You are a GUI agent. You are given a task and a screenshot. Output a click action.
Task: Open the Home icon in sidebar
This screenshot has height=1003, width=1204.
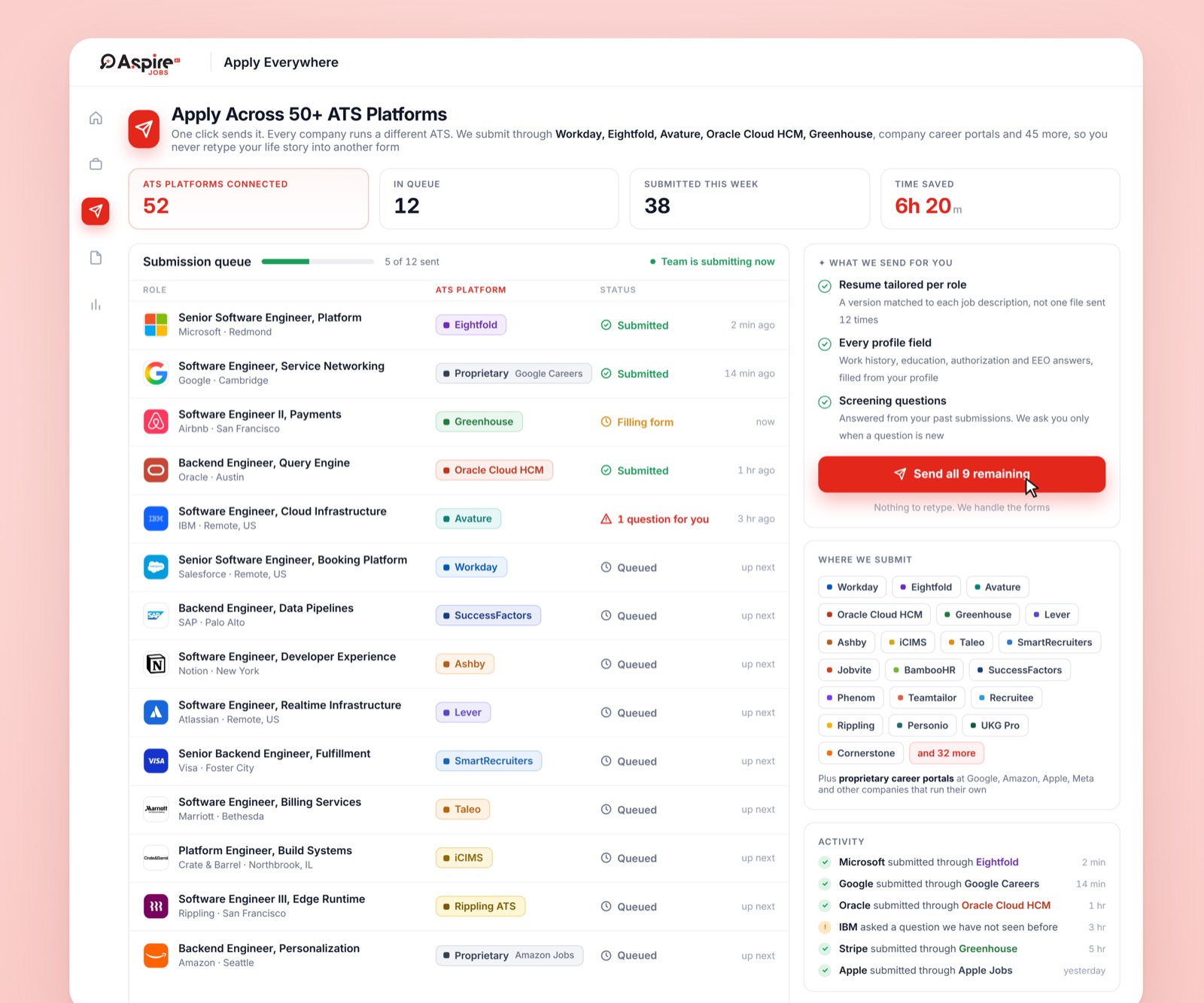96,118
